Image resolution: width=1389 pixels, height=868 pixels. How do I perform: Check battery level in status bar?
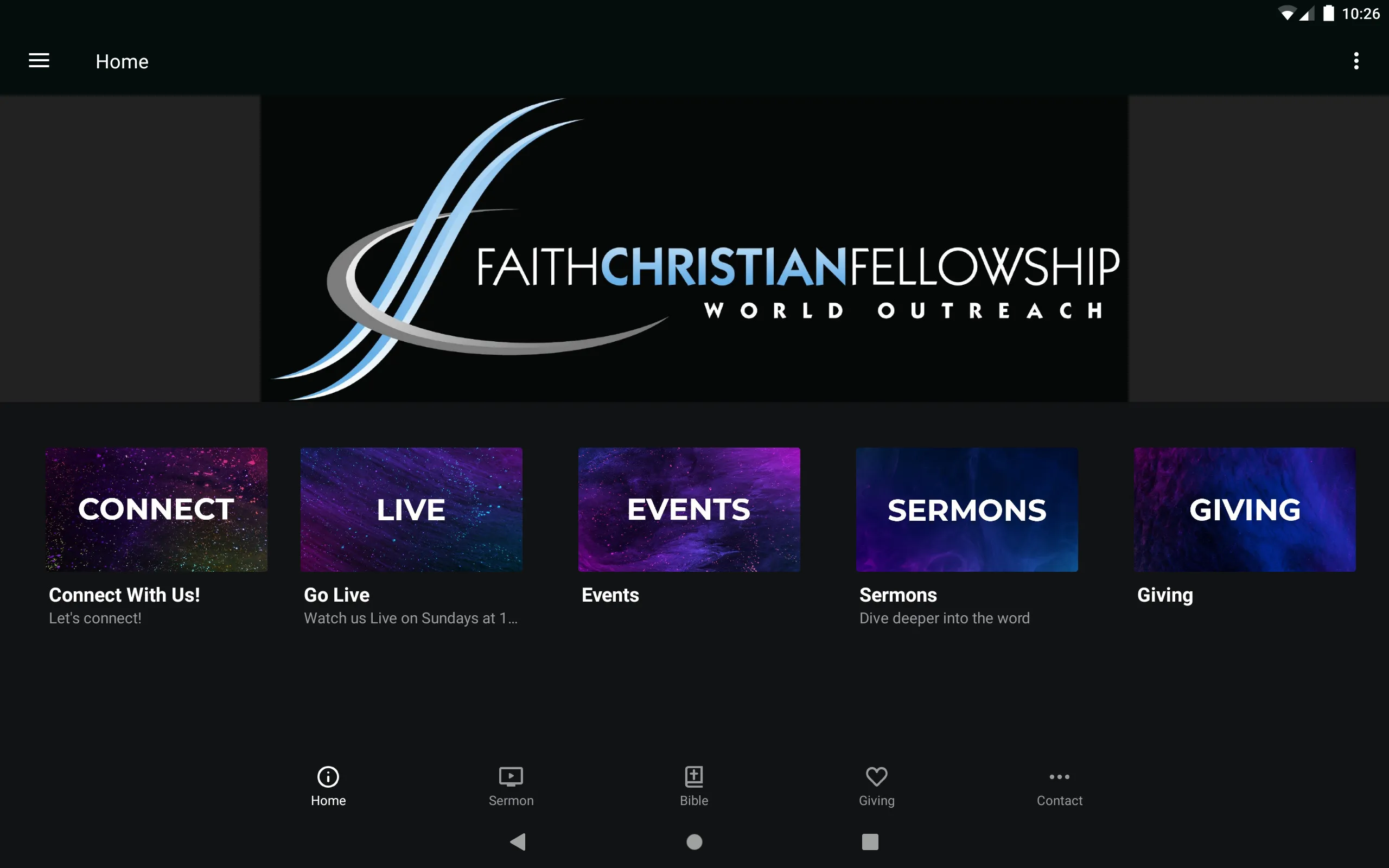tap(1326, 13)
